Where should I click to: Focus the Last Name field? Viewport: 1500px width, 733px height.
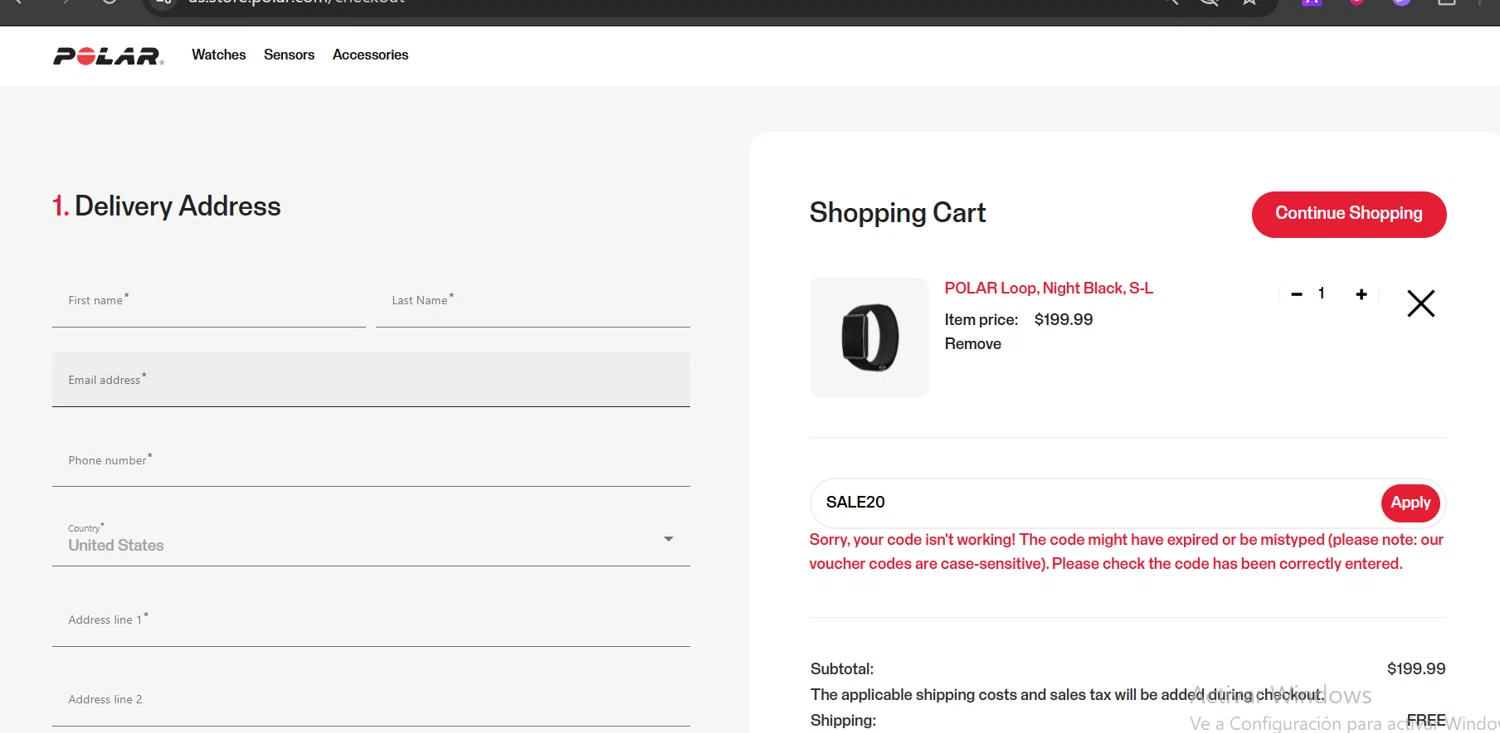click(533, 301)
